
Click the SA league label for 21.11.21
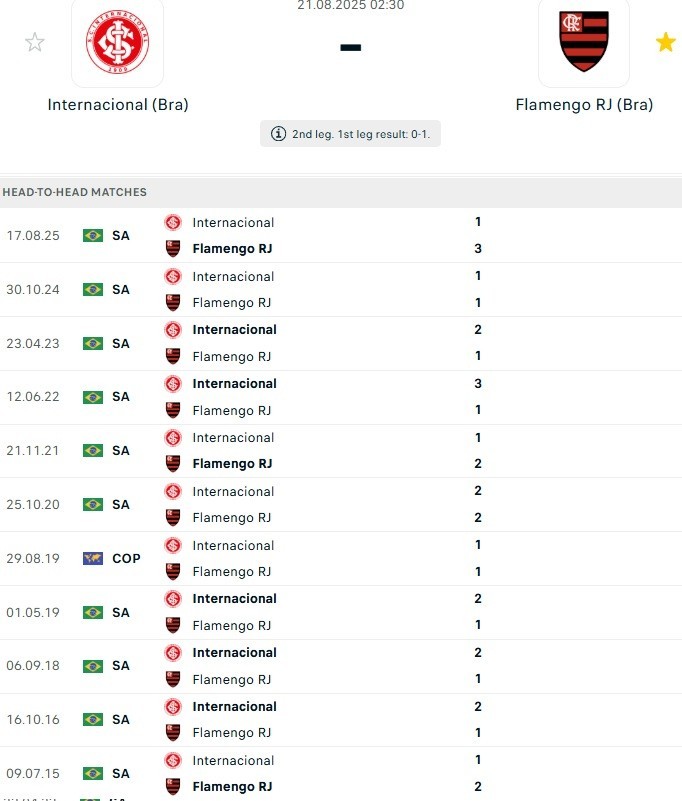(x=121, y=451)
